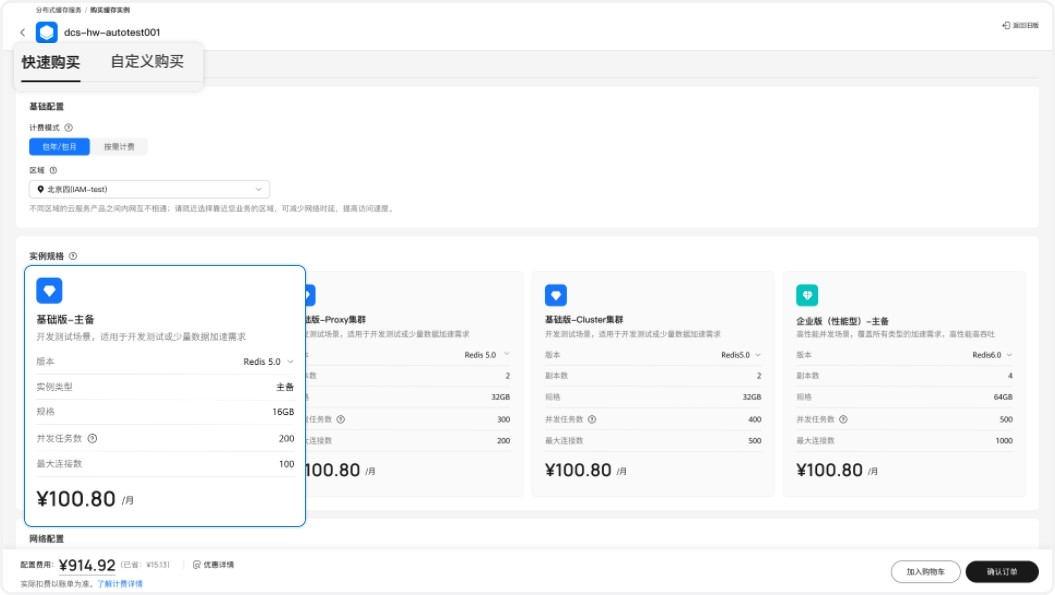Click the back arrow beside dcs-hw-autotest001
The image size is (1055, 595).
point(23,33)
